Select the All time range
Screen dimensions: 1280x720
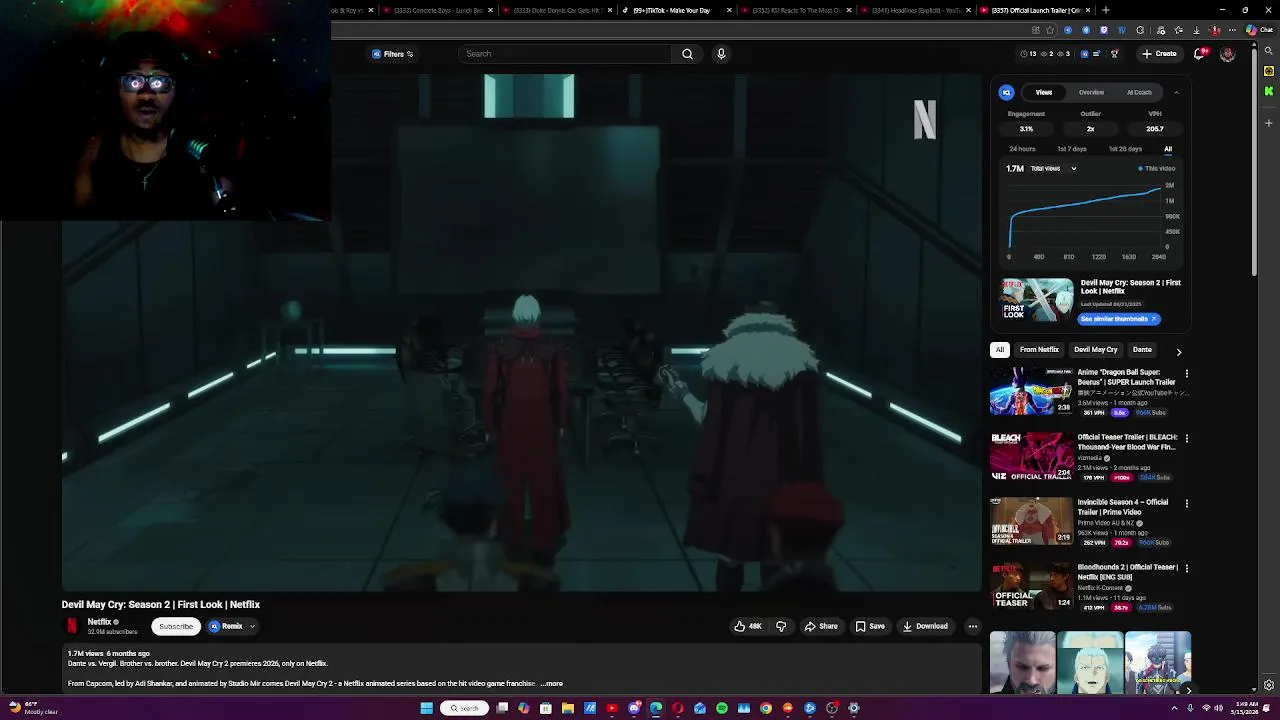tap(1168, 149)
